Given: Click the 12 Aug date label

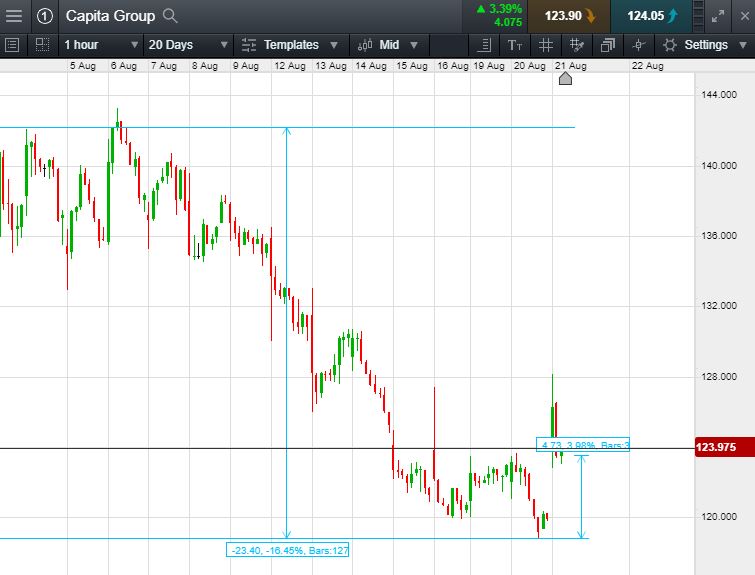Looking at the screenshot, I should tap(290, 66).
